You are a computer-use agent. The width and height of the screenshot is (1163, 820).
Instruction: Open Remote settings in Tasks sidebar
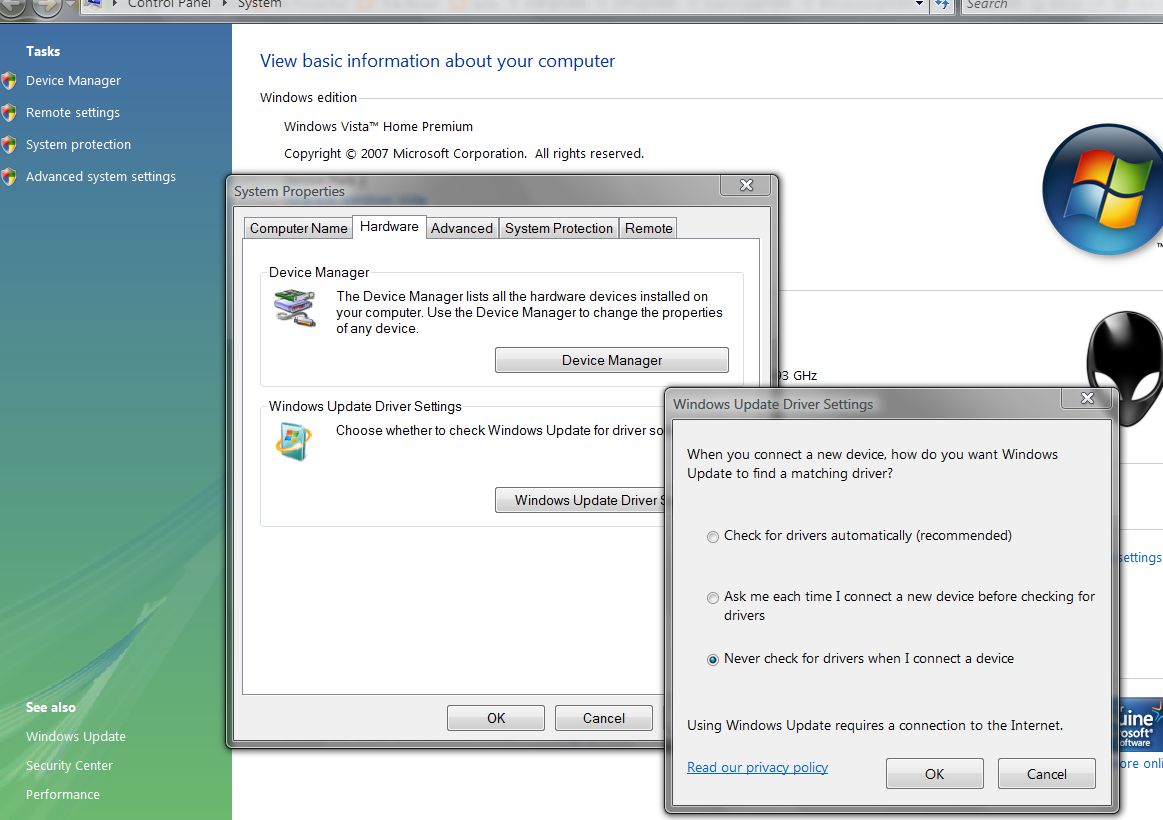pyautogui.click(x=73, y=113)
